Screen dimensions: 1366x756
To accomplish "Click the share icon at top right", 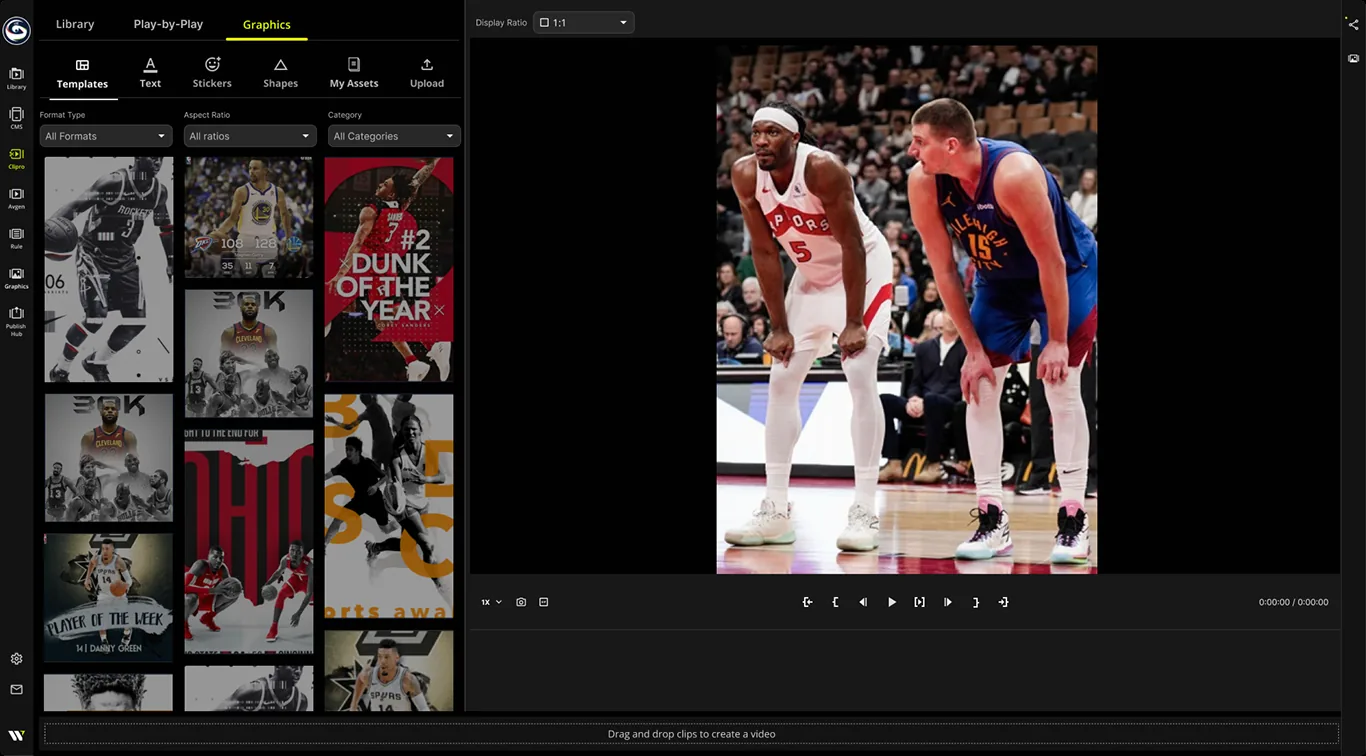I will [x=1353, y=24].
